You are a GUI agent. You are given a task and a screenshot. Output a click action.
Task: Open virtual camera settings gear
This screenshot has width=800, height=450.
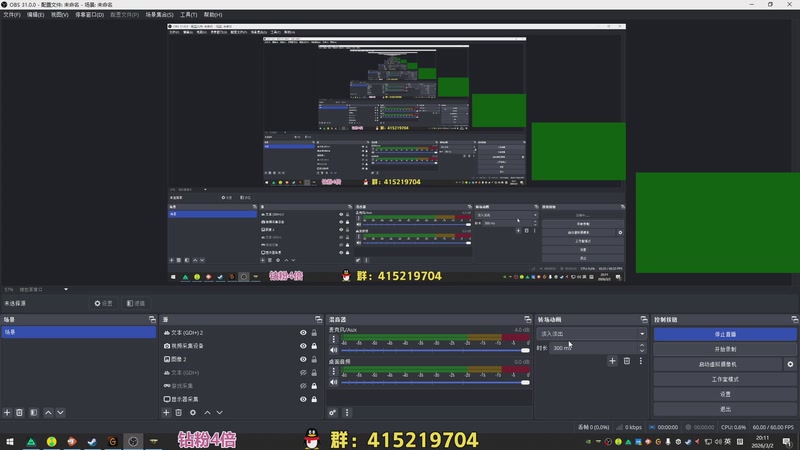pyautogui.click(x=790, y=364)
